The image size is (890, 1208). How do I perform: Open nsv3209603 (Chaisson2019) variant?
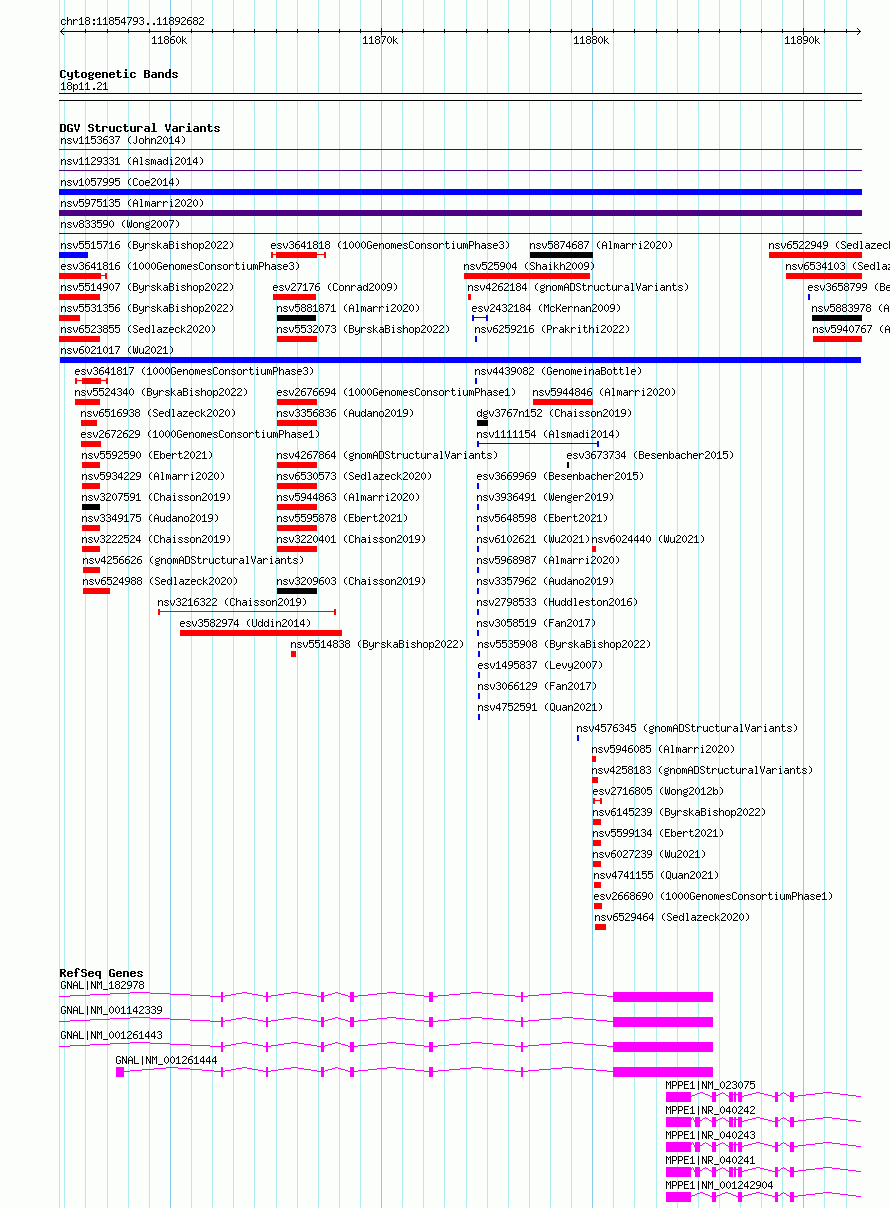tap(351, 581)
